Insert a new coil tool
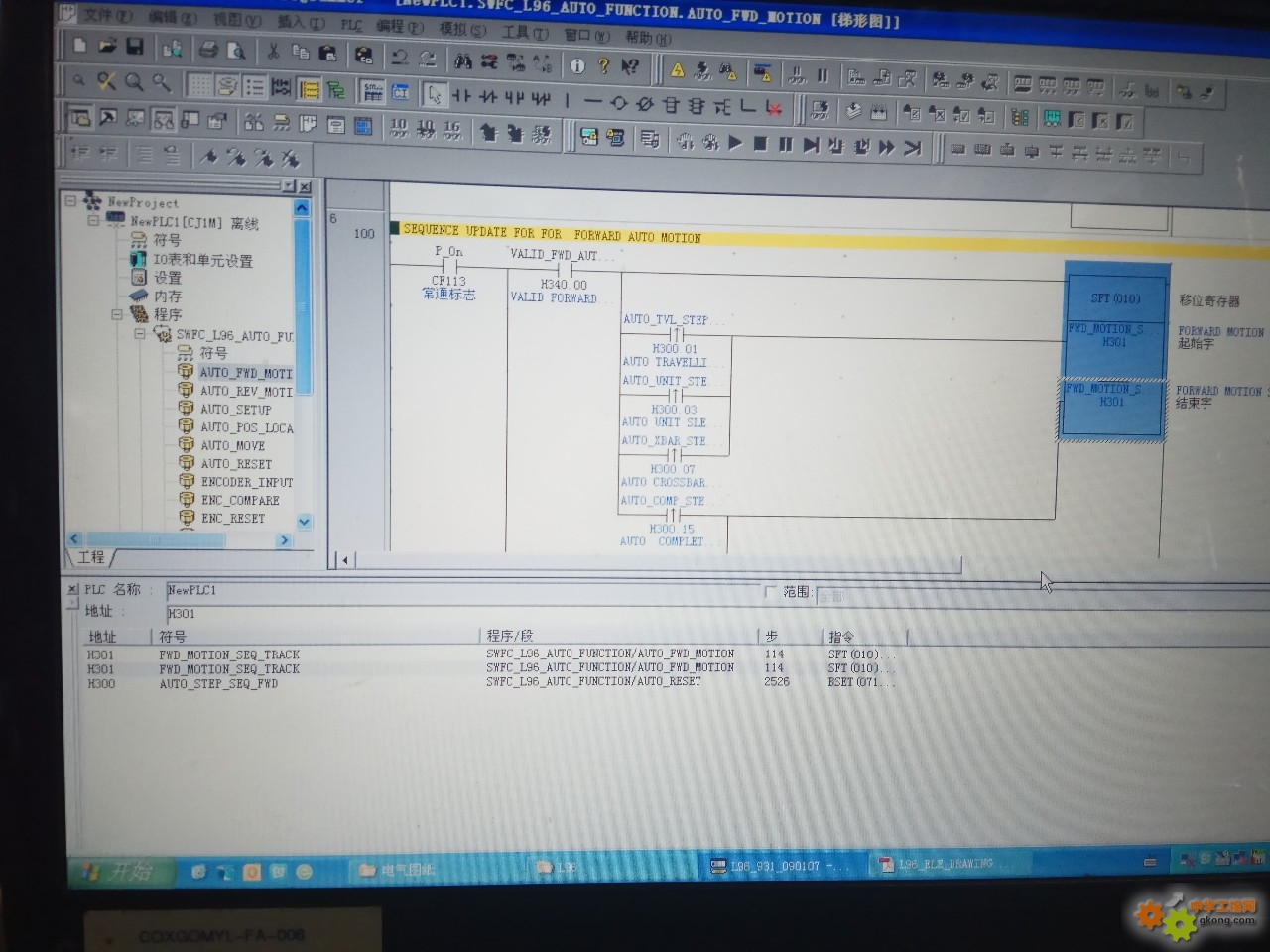 pos(618,102)
